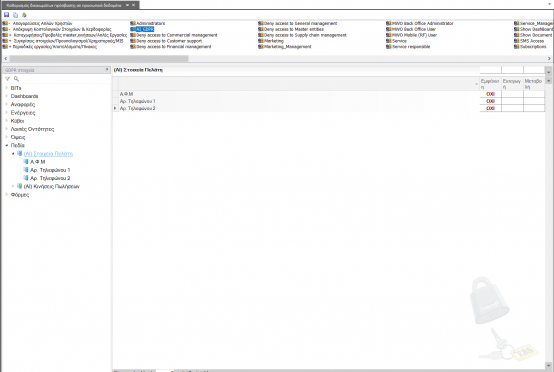Click the green refresh icon in the toolbar
Screen dimensions: 554x372
click(x=24, y=15)
